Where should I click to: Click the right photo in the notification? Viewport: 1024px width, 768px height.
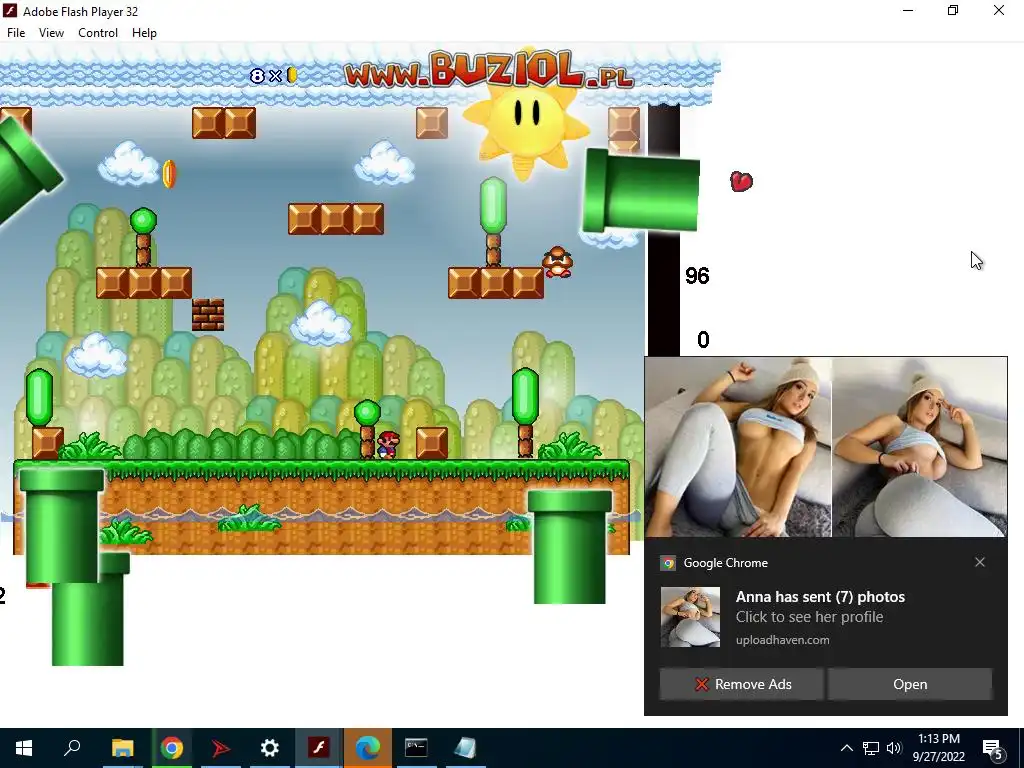[x=920, y=447]
